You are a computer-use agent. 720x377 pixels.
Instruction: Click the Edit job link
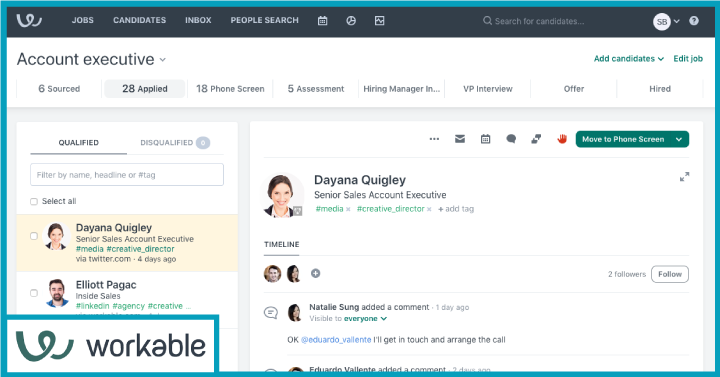[688, 58]
